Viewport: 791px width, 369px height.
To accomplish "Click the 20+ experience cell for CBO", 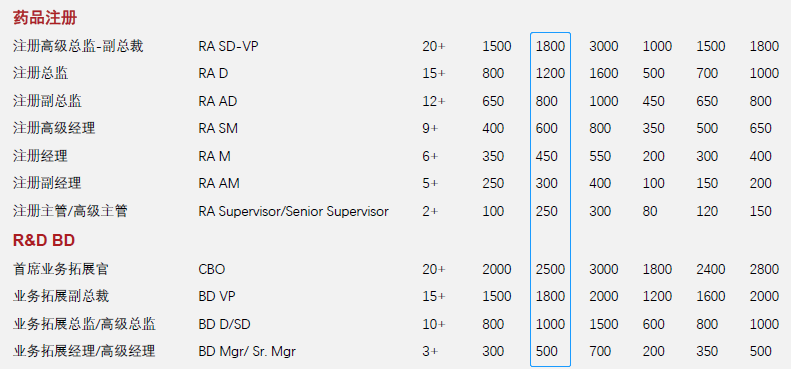I will click(434, 270).
